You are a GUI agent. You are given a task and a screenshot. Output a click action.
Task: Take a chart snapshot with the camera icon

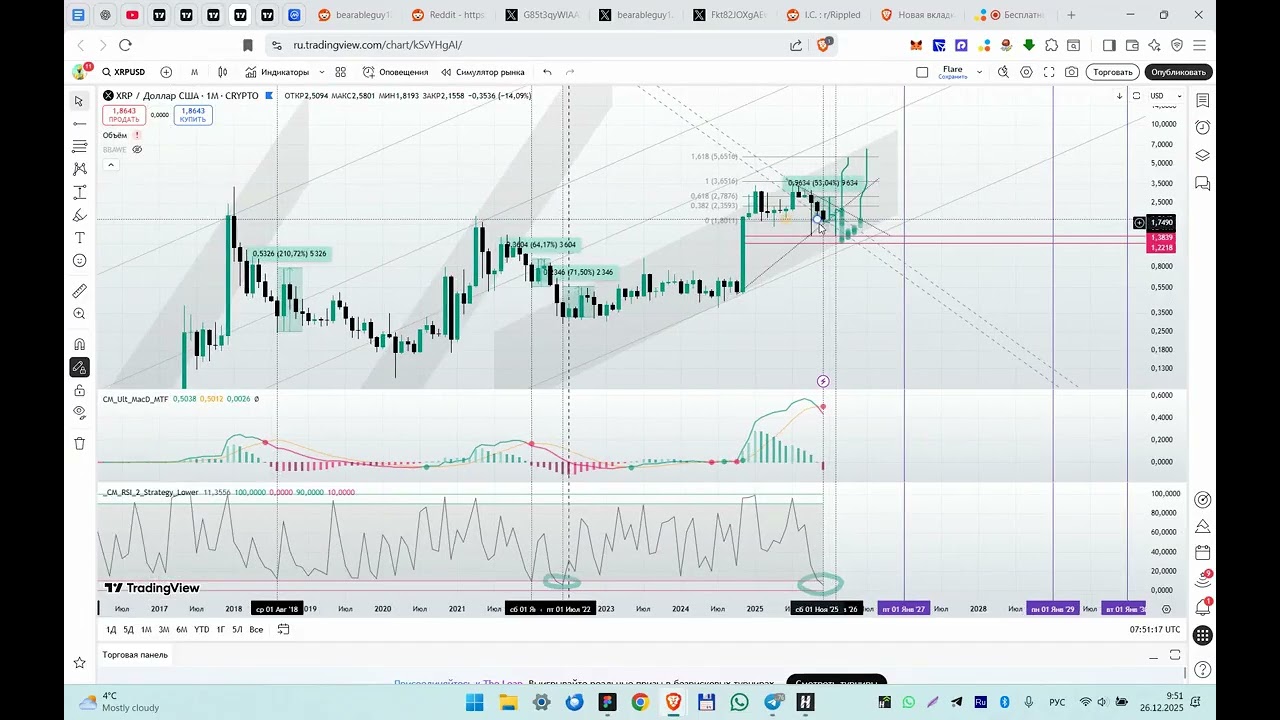click(x=1072, y=72)
